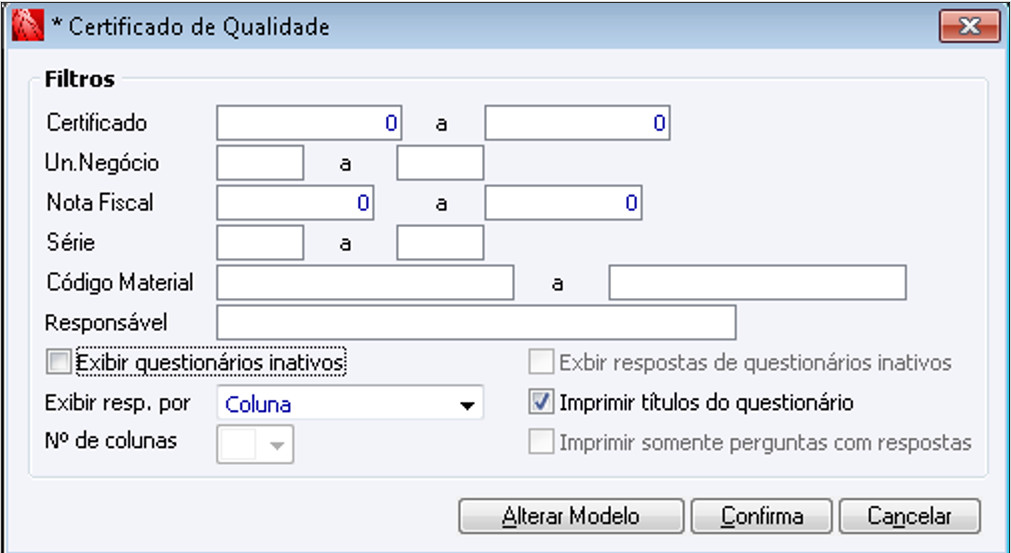The width and height of the screenshot is (1011, 553).
Task: Click the second Un.Negócio range field
Action: coord(440,163)
